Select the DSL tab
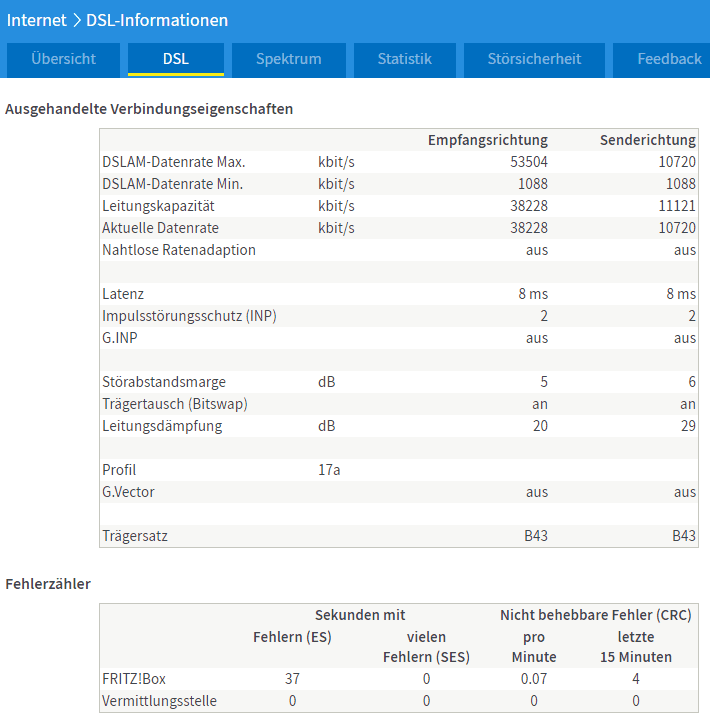 pos(176,60)
